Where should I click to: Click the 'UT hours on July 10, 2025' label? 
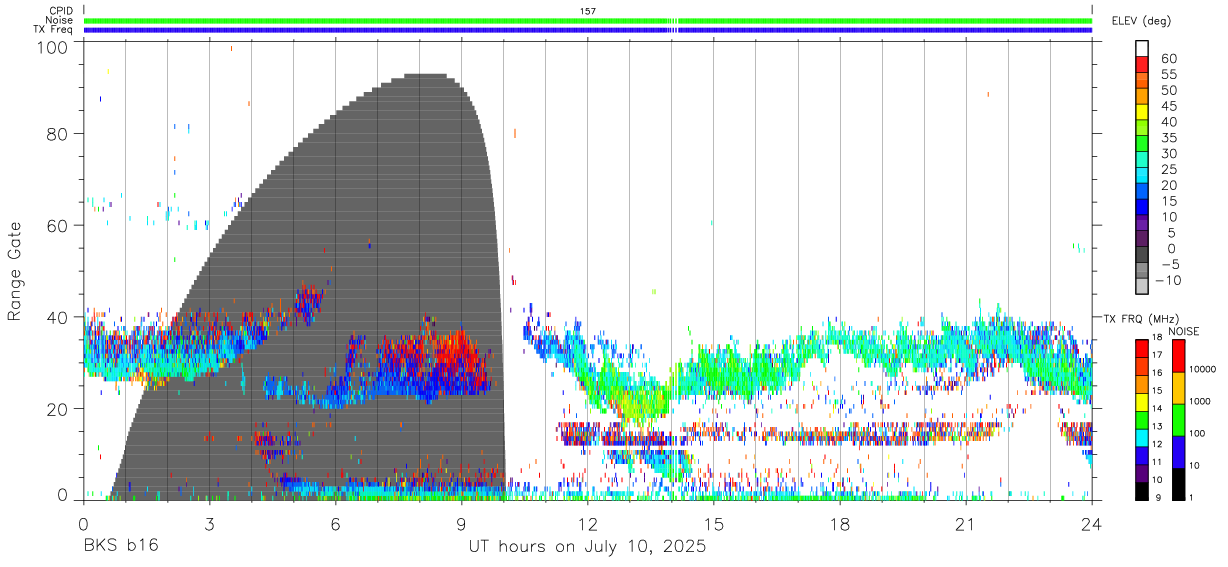click(588, 546)
